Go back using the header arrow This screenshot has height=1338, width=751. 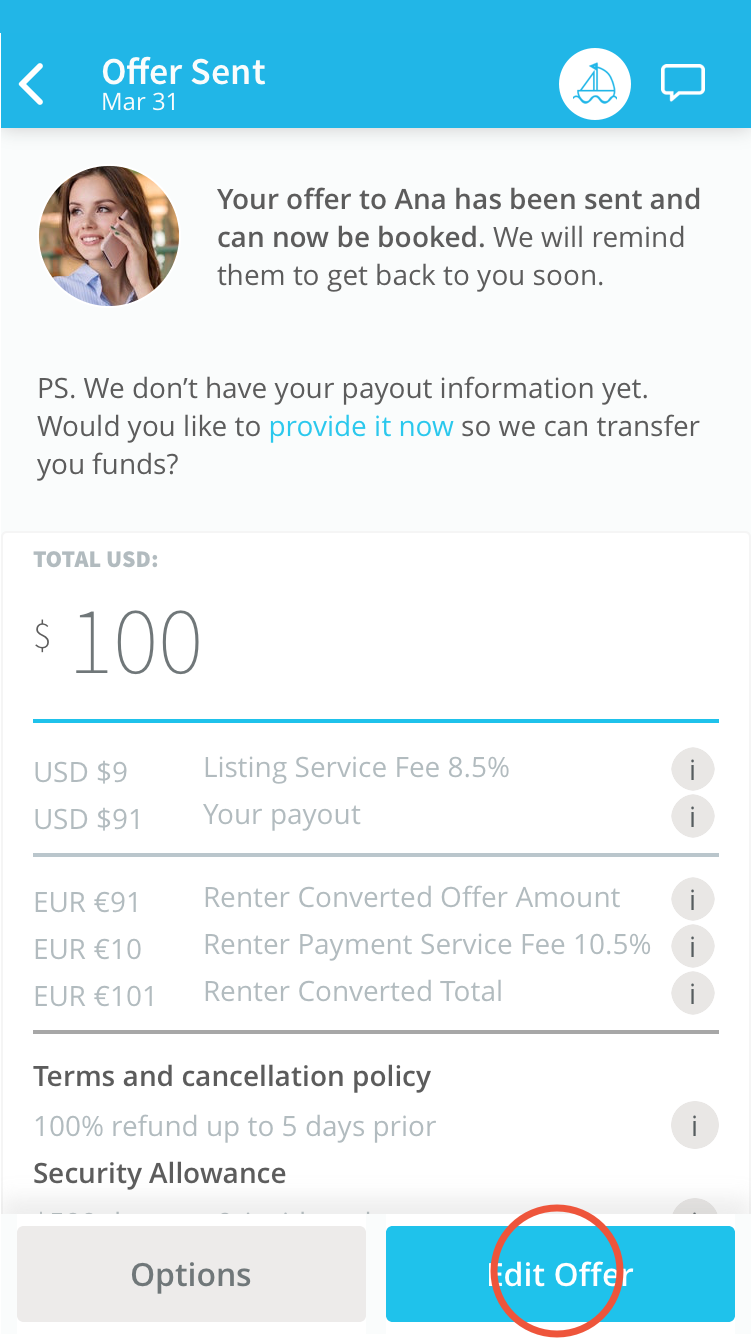[32, 84]
